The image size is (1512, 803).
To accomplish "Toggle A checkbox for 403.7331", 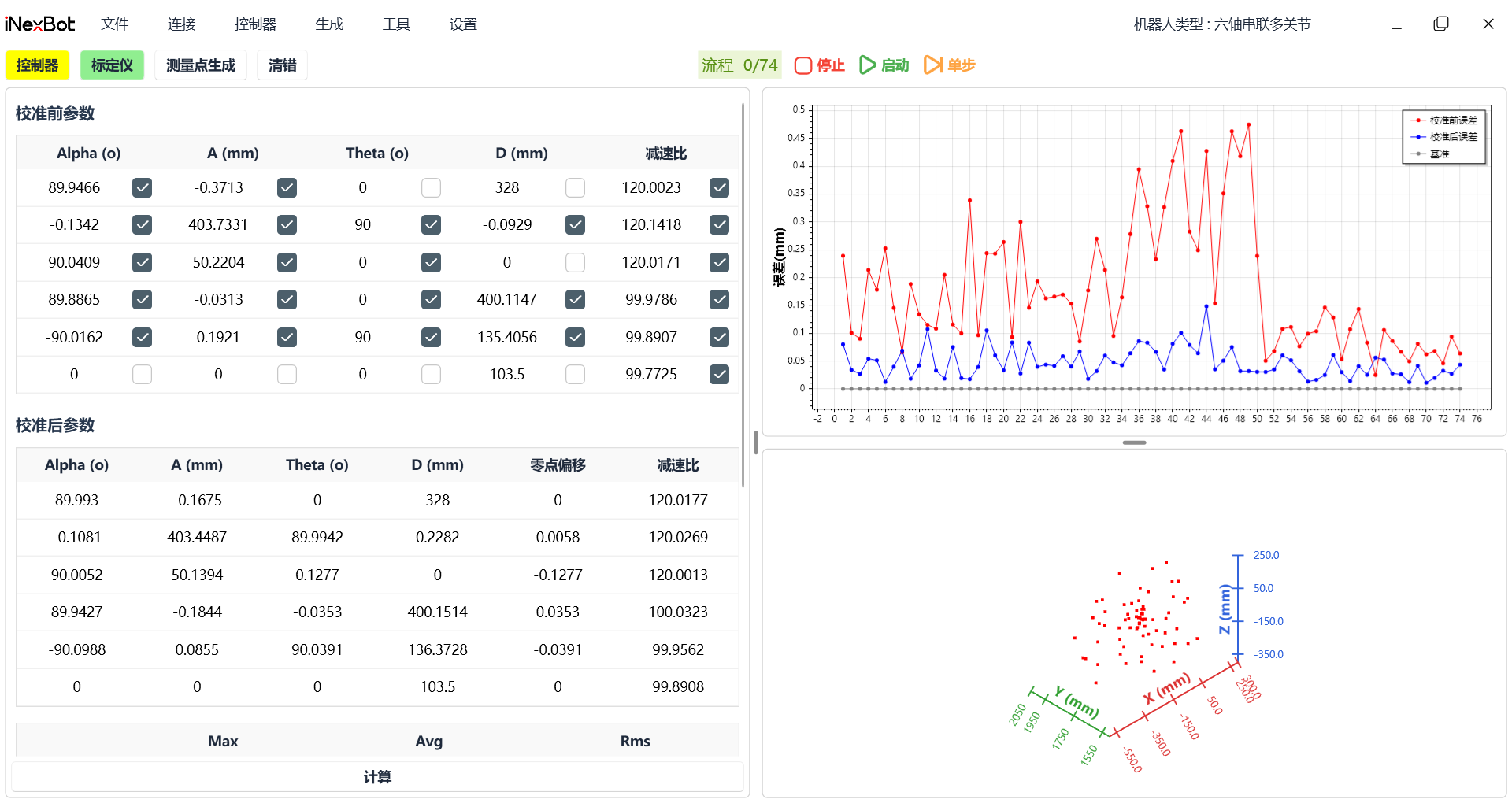I will pyautogui.click(x=287, y=225).
